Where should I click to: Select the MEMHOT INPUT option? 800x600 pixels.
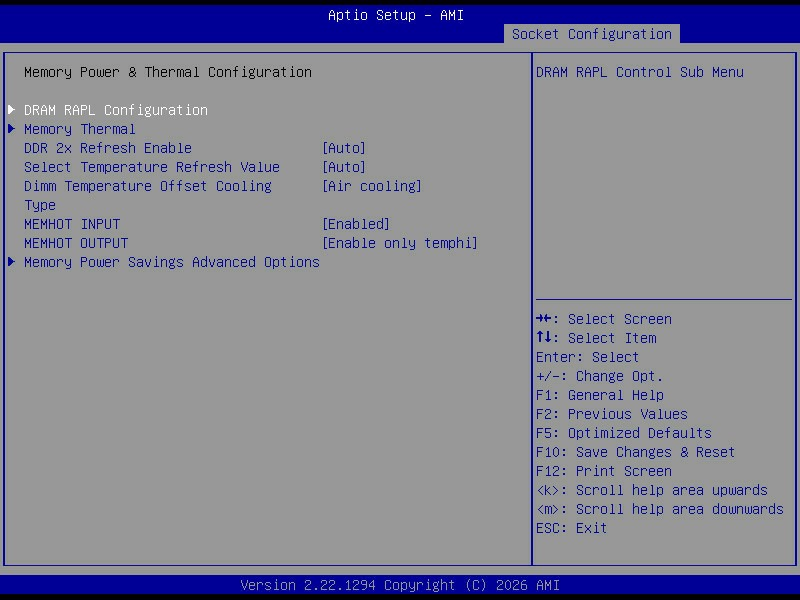pos(72,224)
